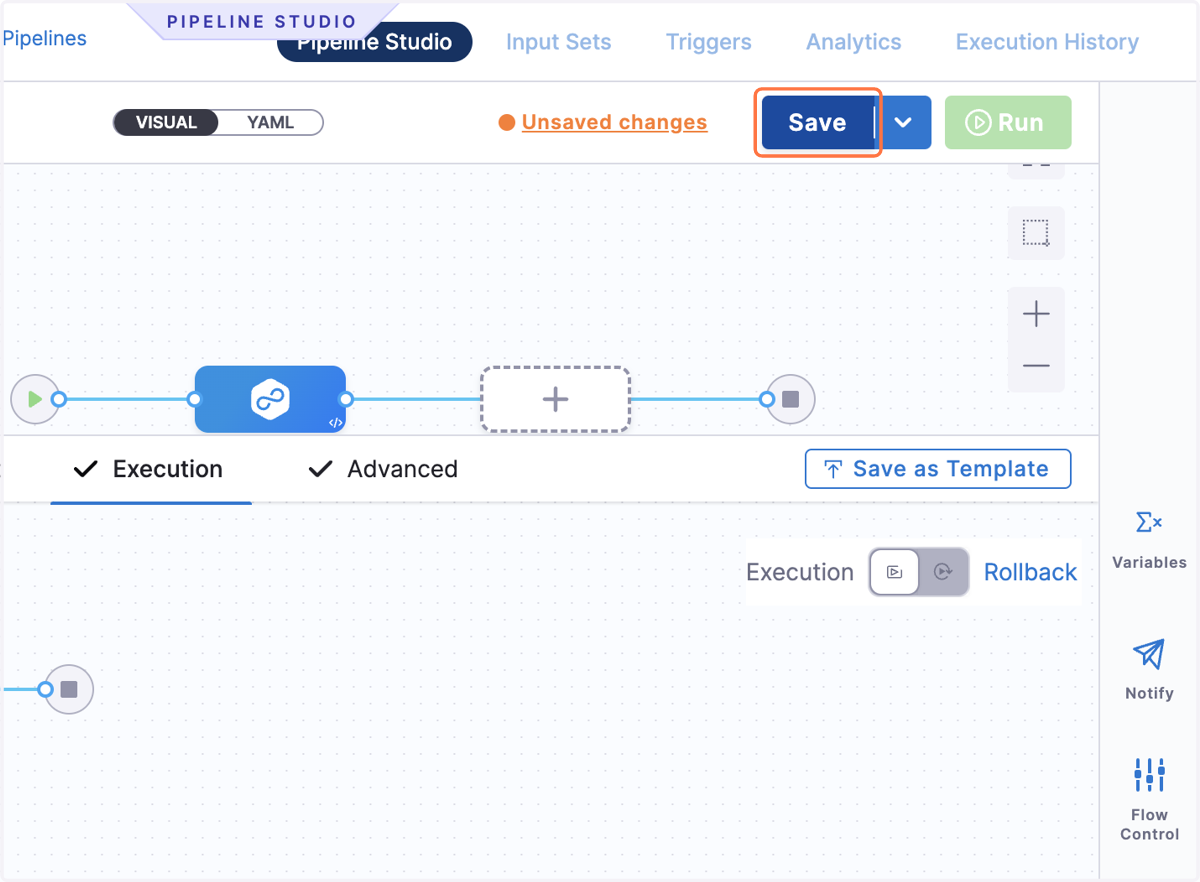Open the Save options dropdown arrow
This screenshot has height=882, width=1200.
click(903, 123)
